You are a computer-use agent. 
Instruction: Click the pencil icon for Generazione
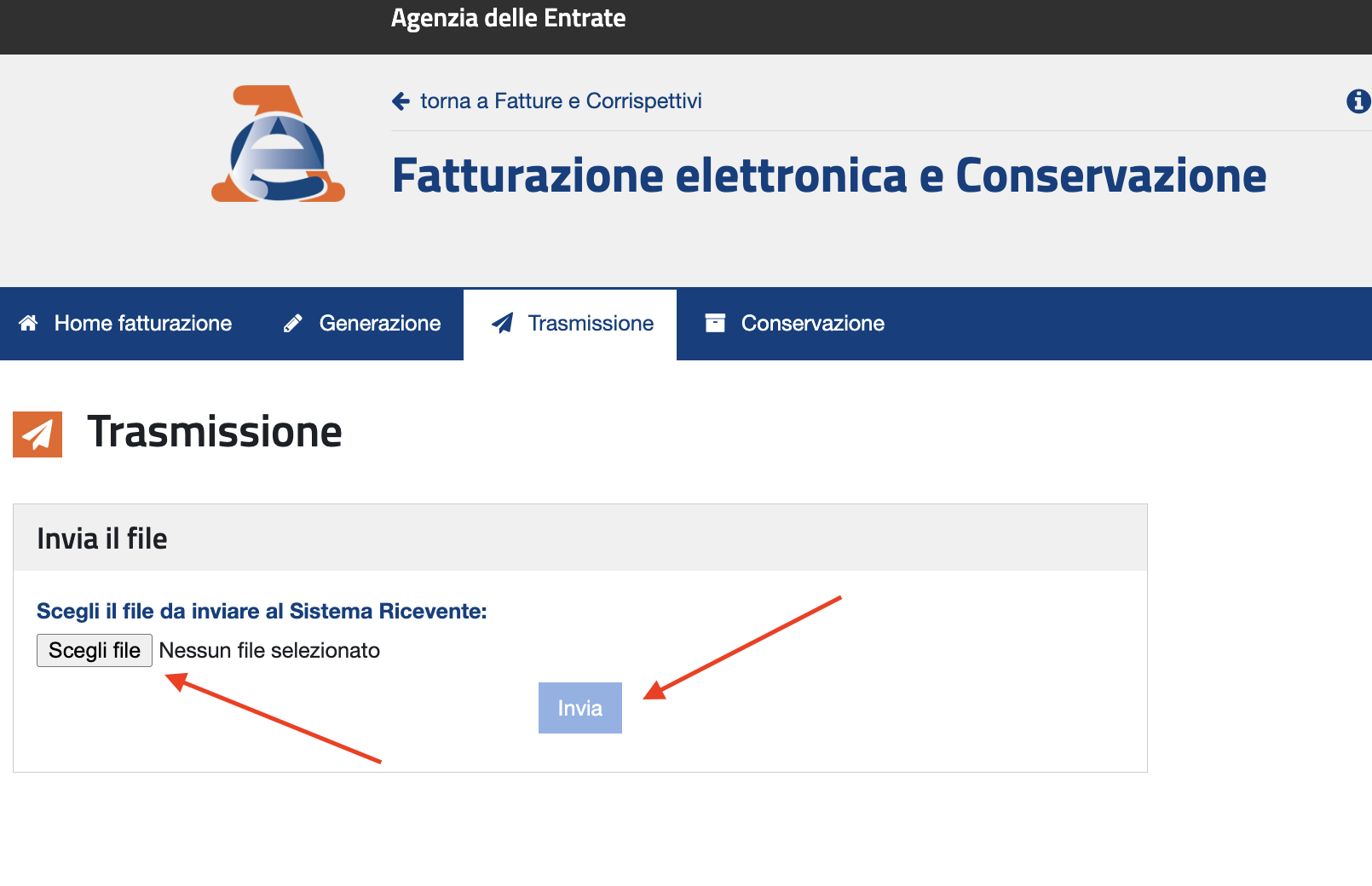[x=292, y=323]
